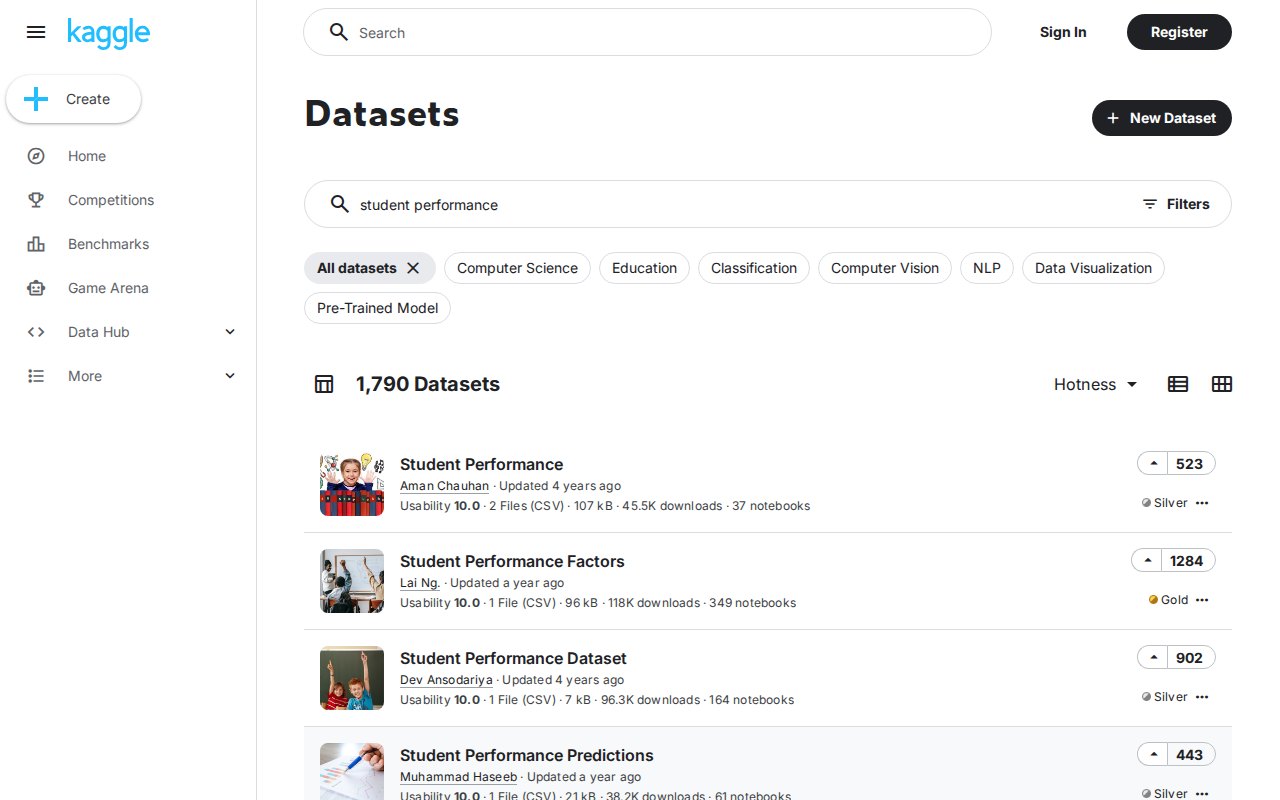Upvote the Student Performance dataset

tap(1154, 464)
